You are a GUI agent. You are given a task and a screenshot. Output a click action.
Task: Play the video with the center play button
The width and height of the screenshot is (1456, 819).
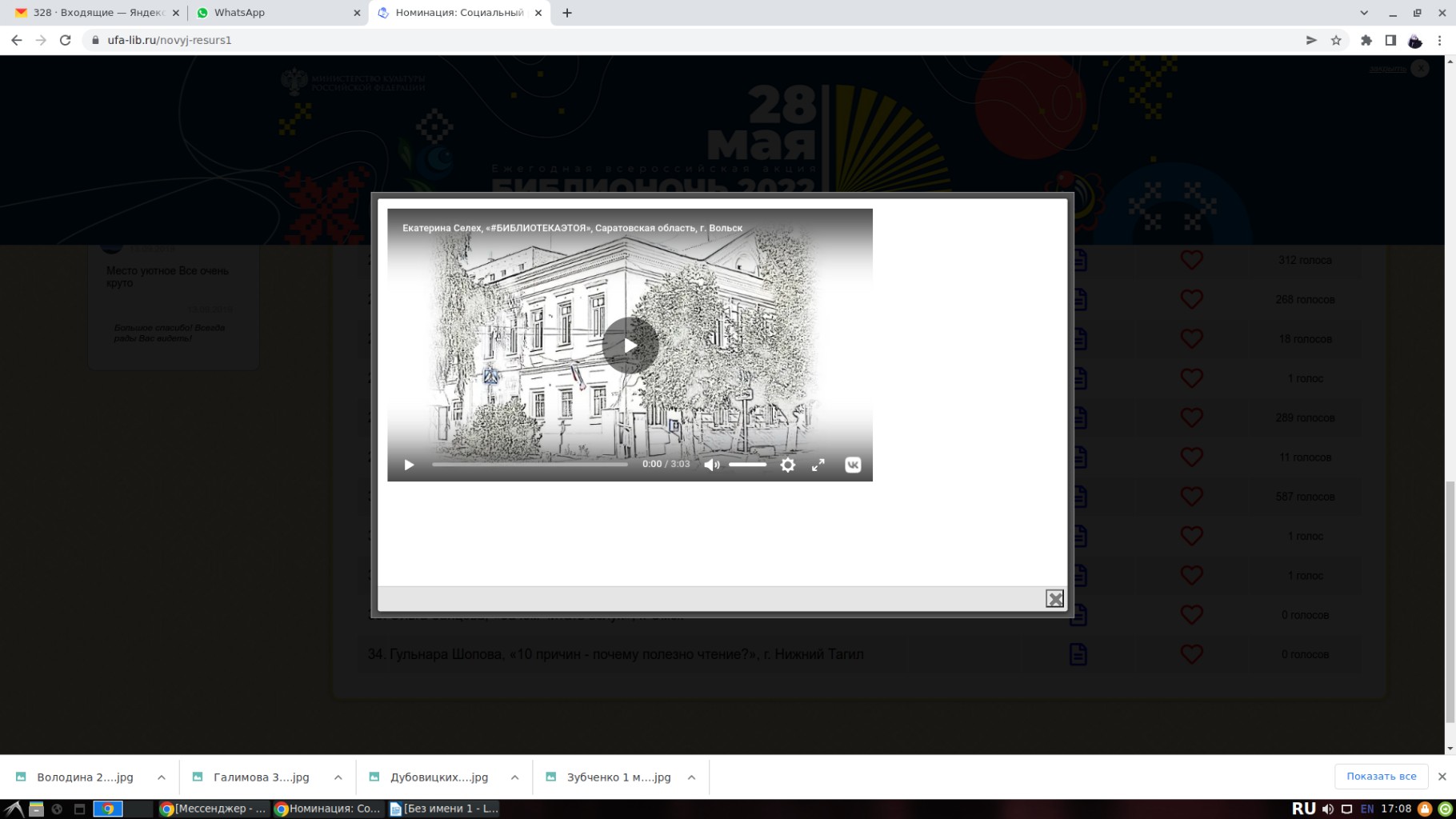pos(630,346)
